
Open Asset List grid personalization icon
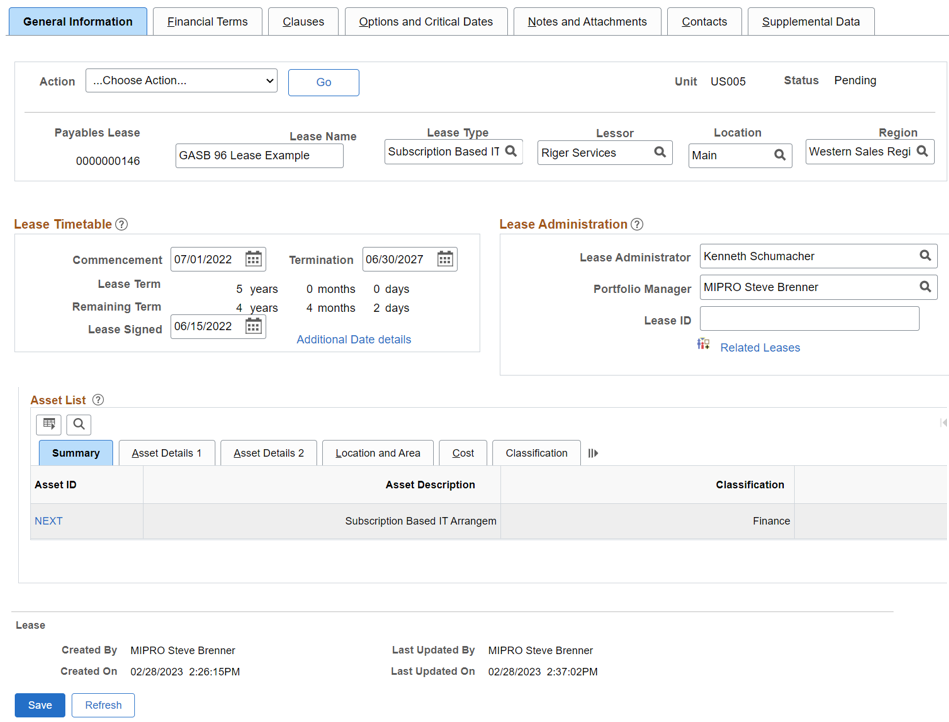click(49, 424)
